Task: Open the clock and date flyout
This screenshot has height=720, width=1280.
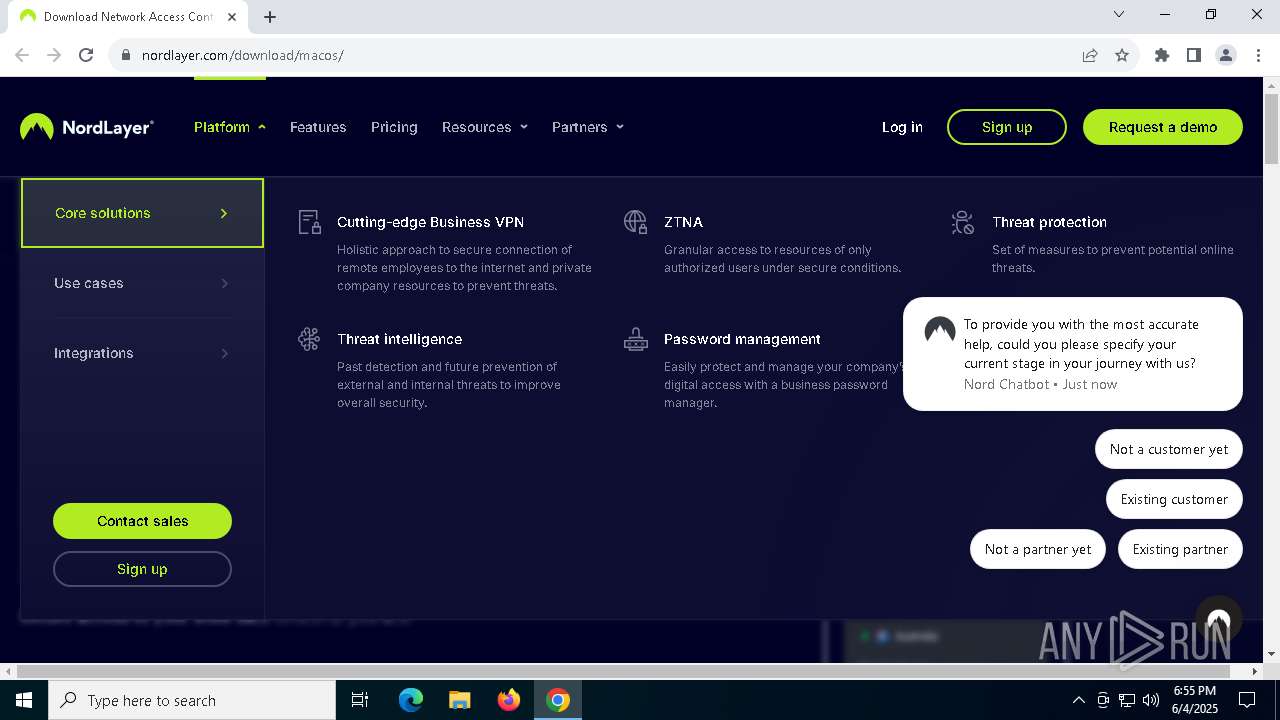Action: [x=1194, y=700]
